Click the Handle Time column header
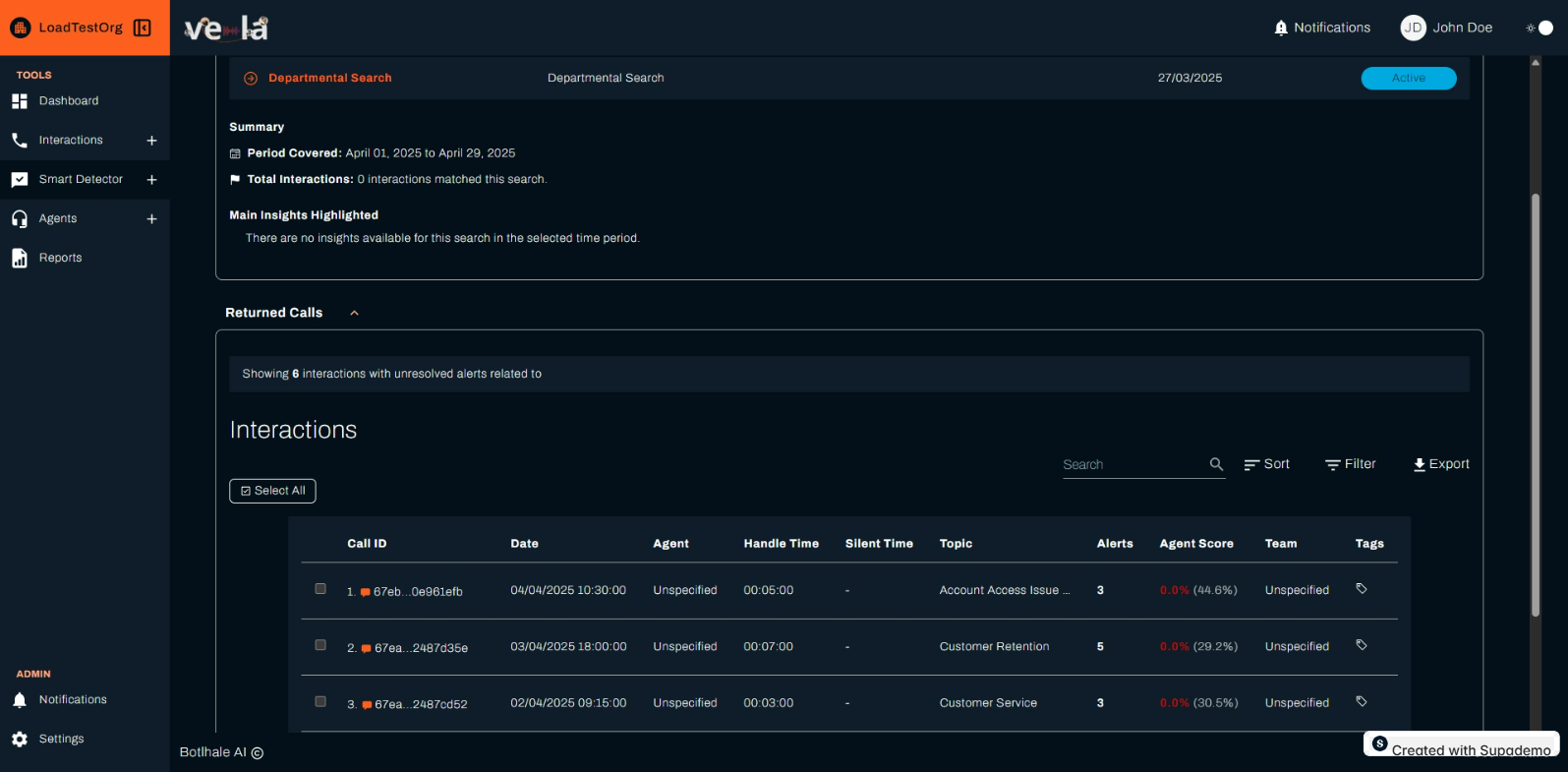Viewport: 1568px width, 772px height. pos(782,544)
